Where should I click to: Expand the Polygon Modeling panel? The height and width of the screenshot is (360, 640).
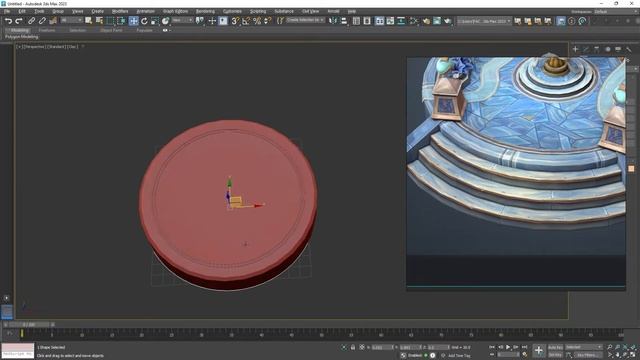click(x=22, y=37)
